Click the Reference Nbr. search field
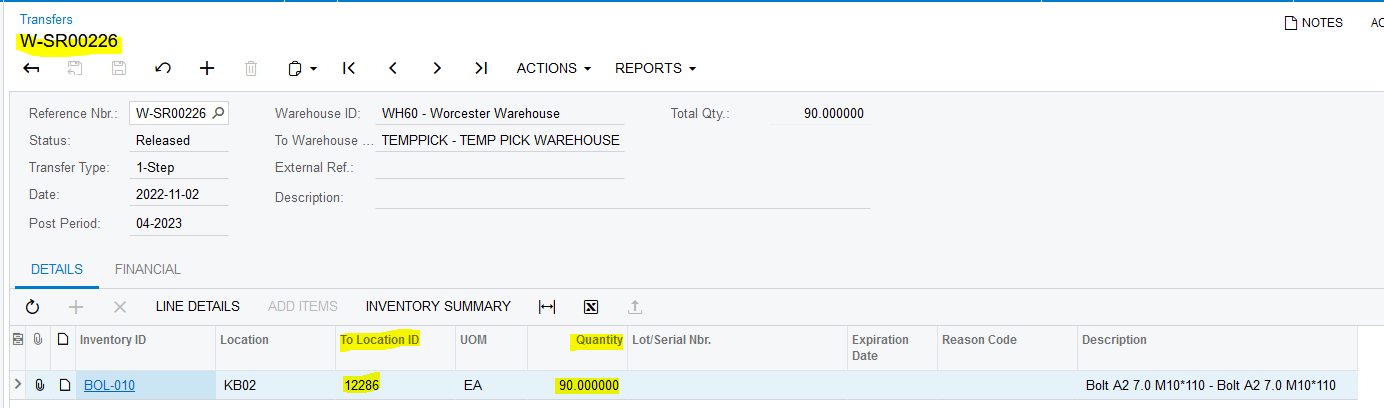Viewport: 1384px width, 408px height. (170, 113)
